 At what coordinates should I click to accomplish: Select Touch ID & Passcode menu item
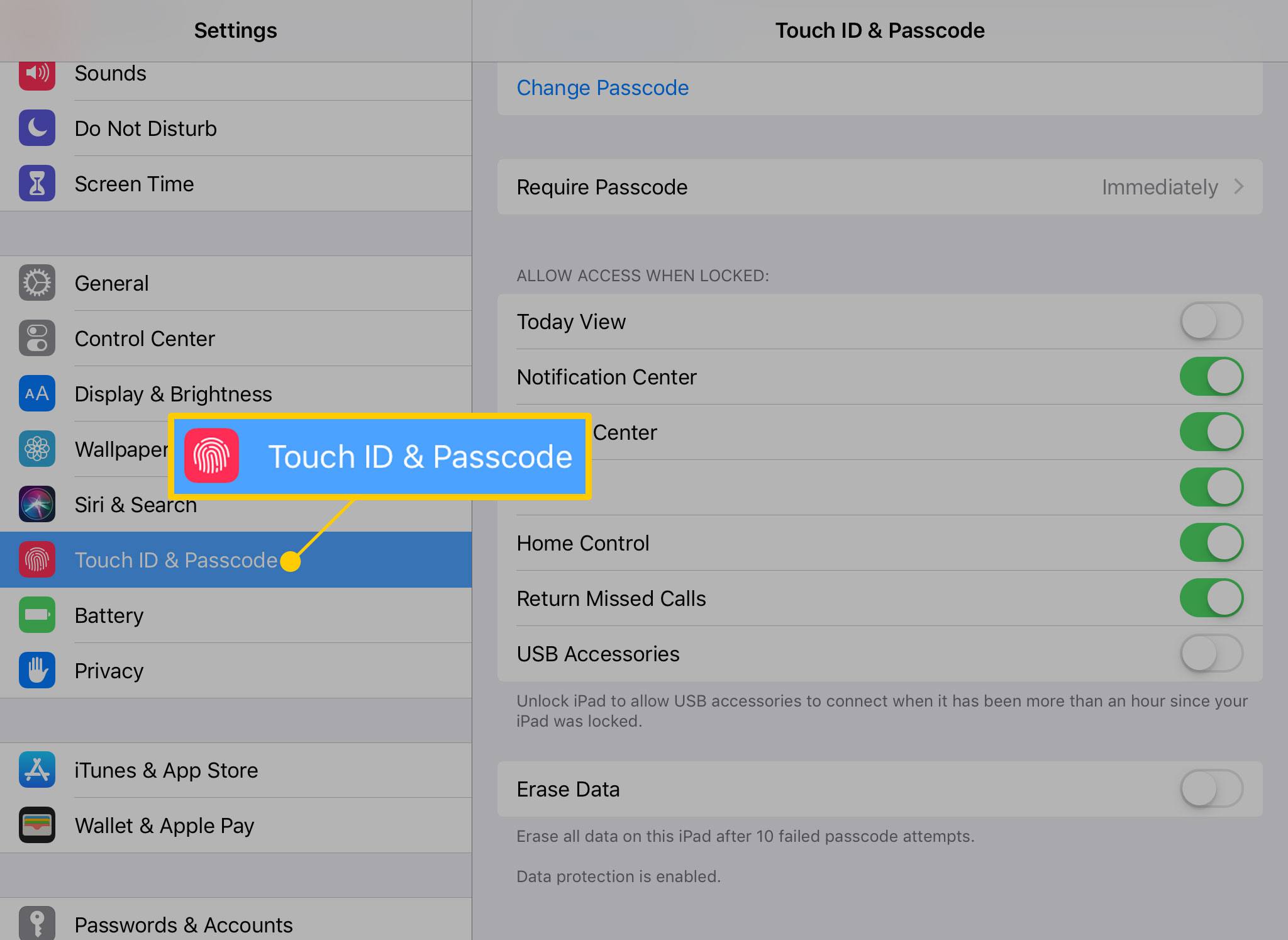tap(235, 560)
